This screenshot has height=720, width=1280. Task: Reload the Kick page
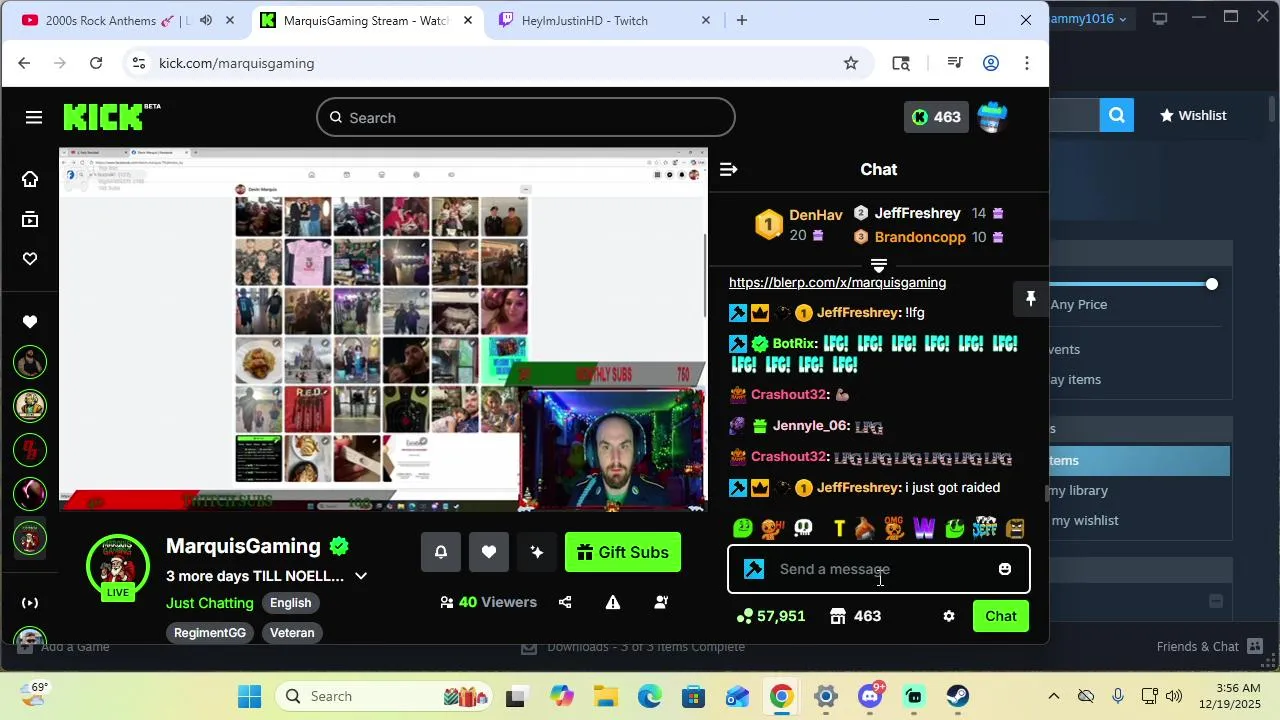click(x=96, y=63)
